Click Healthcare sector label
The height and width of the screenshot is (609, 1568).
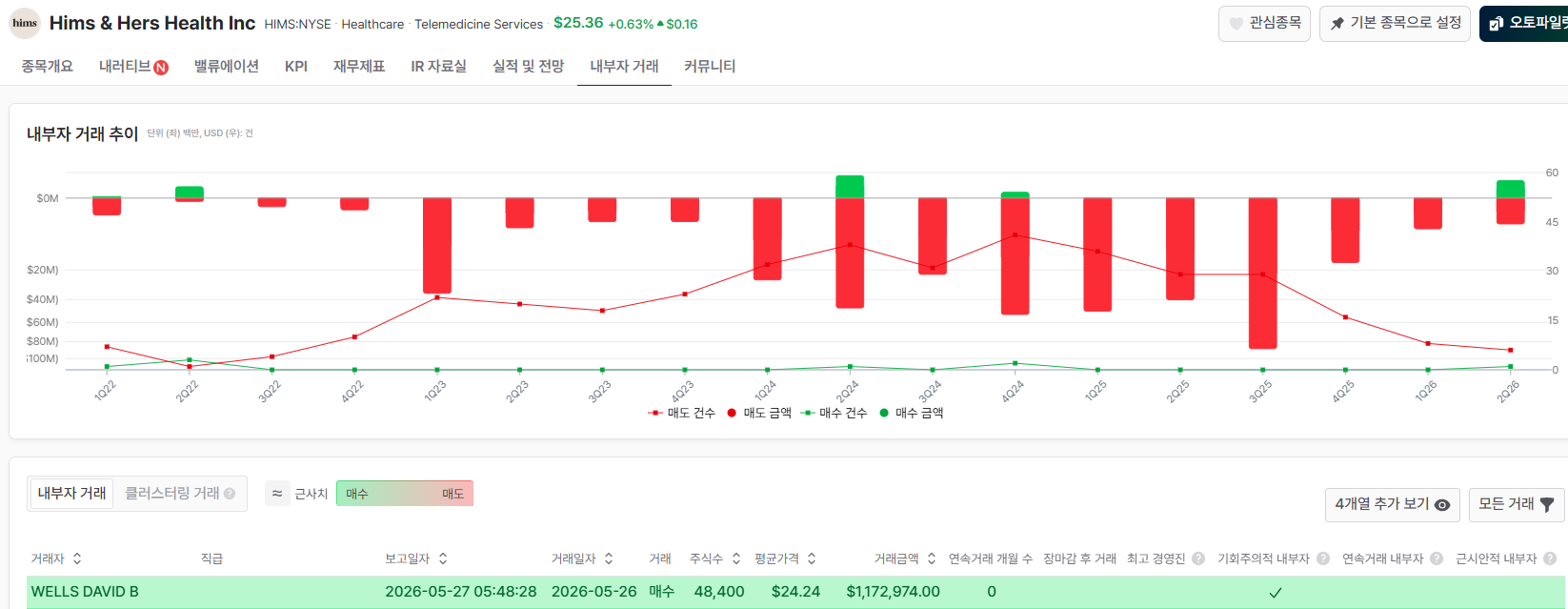(372, 24)
